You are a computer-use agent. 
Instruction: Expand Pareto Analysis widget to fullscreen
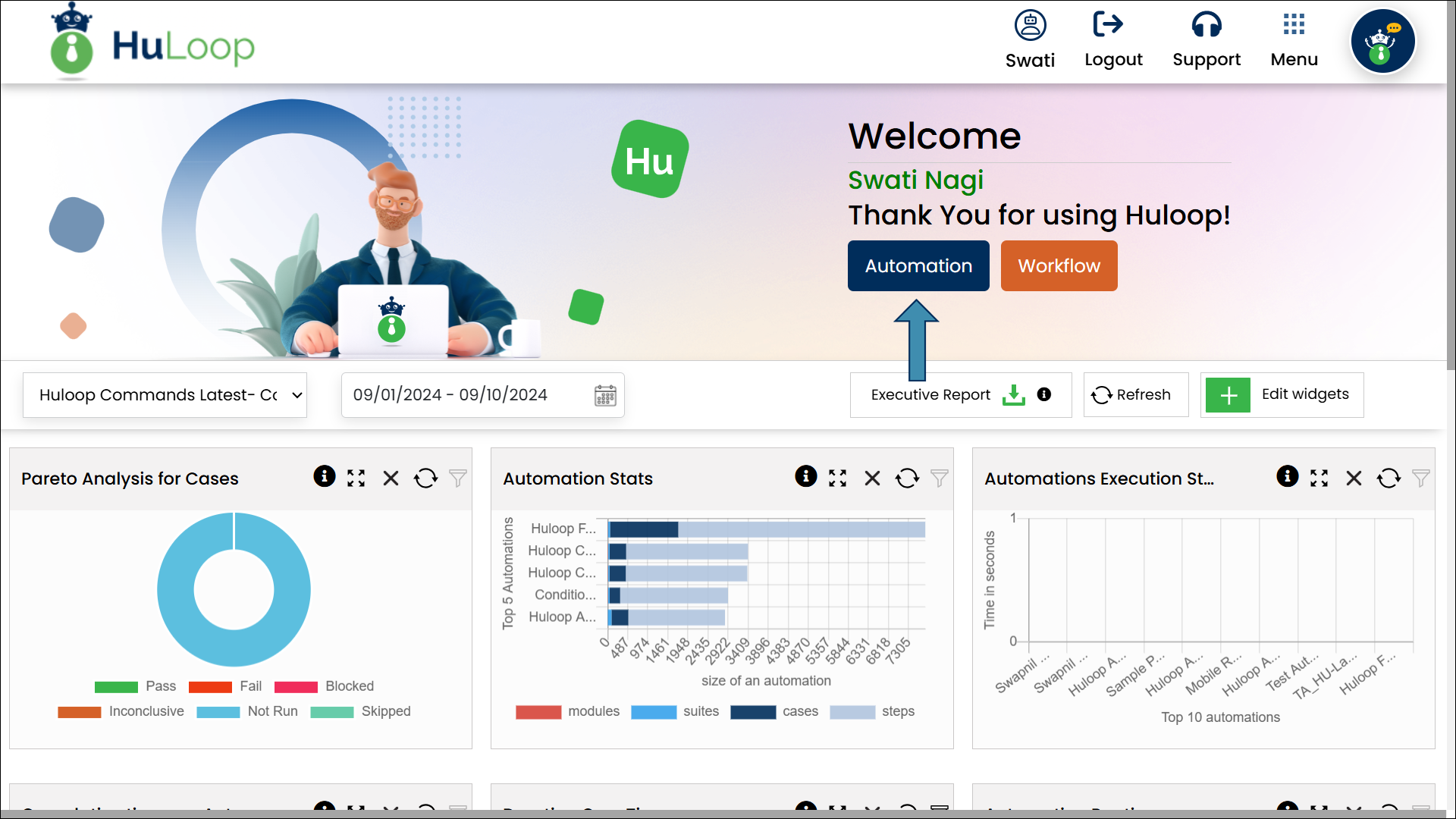[356, 479]
